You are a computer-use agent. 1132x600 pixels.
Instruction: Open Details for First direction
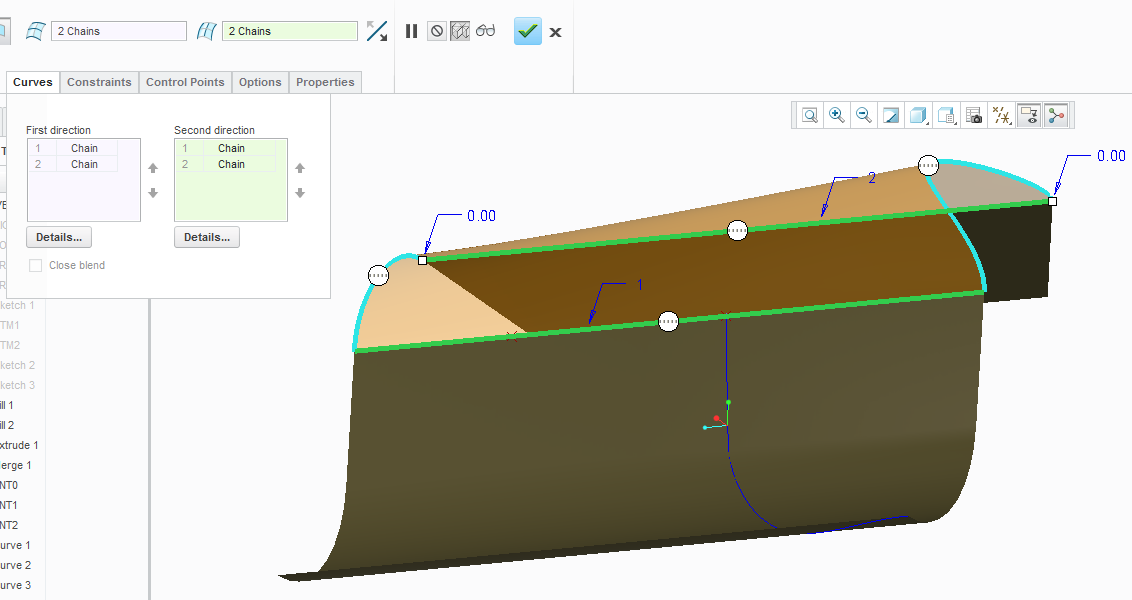(x=59, y=237)
